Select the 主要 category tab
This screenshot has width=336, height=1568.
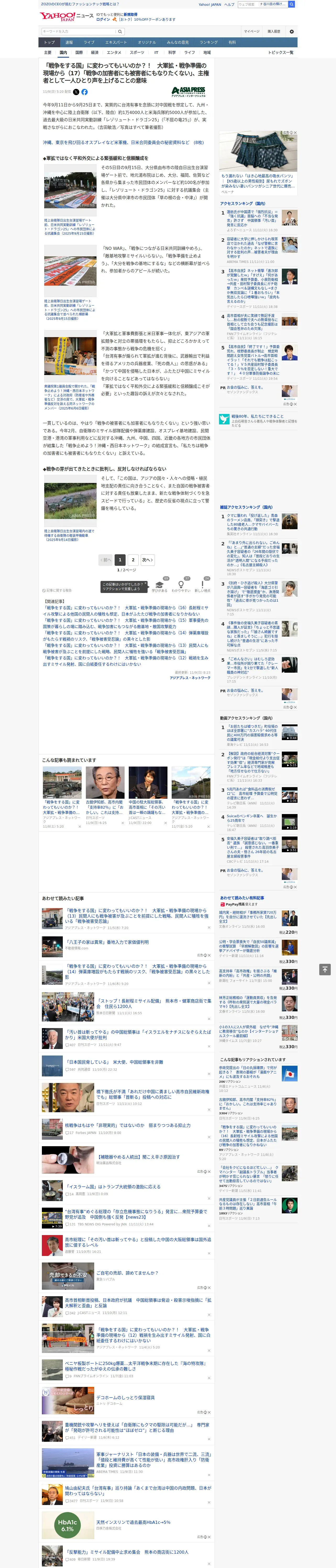48,52
